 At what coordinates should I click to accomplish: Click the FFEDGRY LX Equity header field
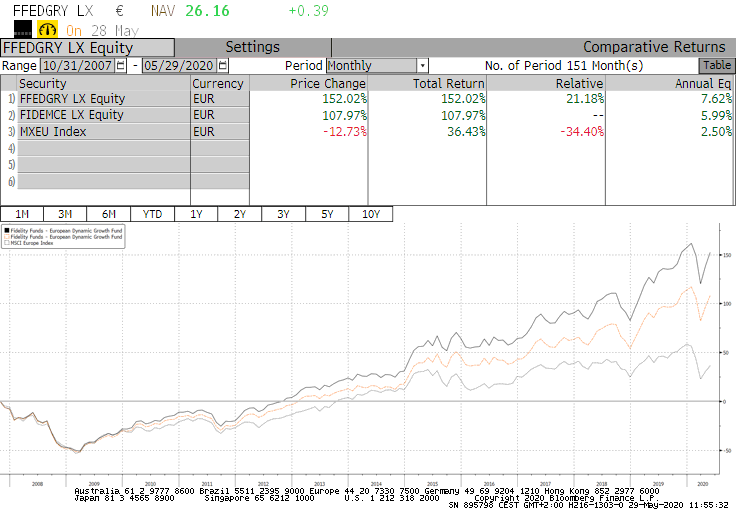[x=88, y=47]
